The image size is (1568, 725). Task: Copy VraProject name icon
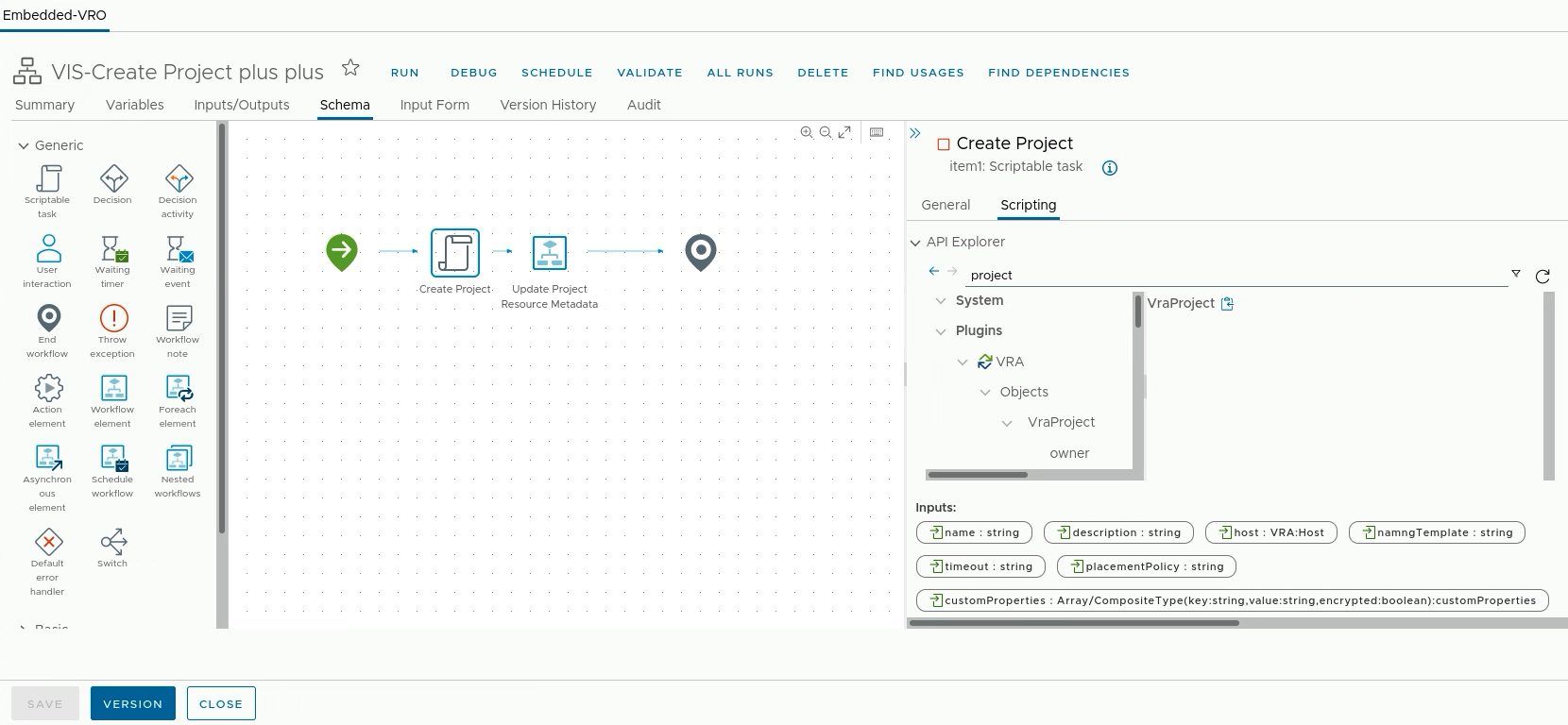(x=1228, y=304)
